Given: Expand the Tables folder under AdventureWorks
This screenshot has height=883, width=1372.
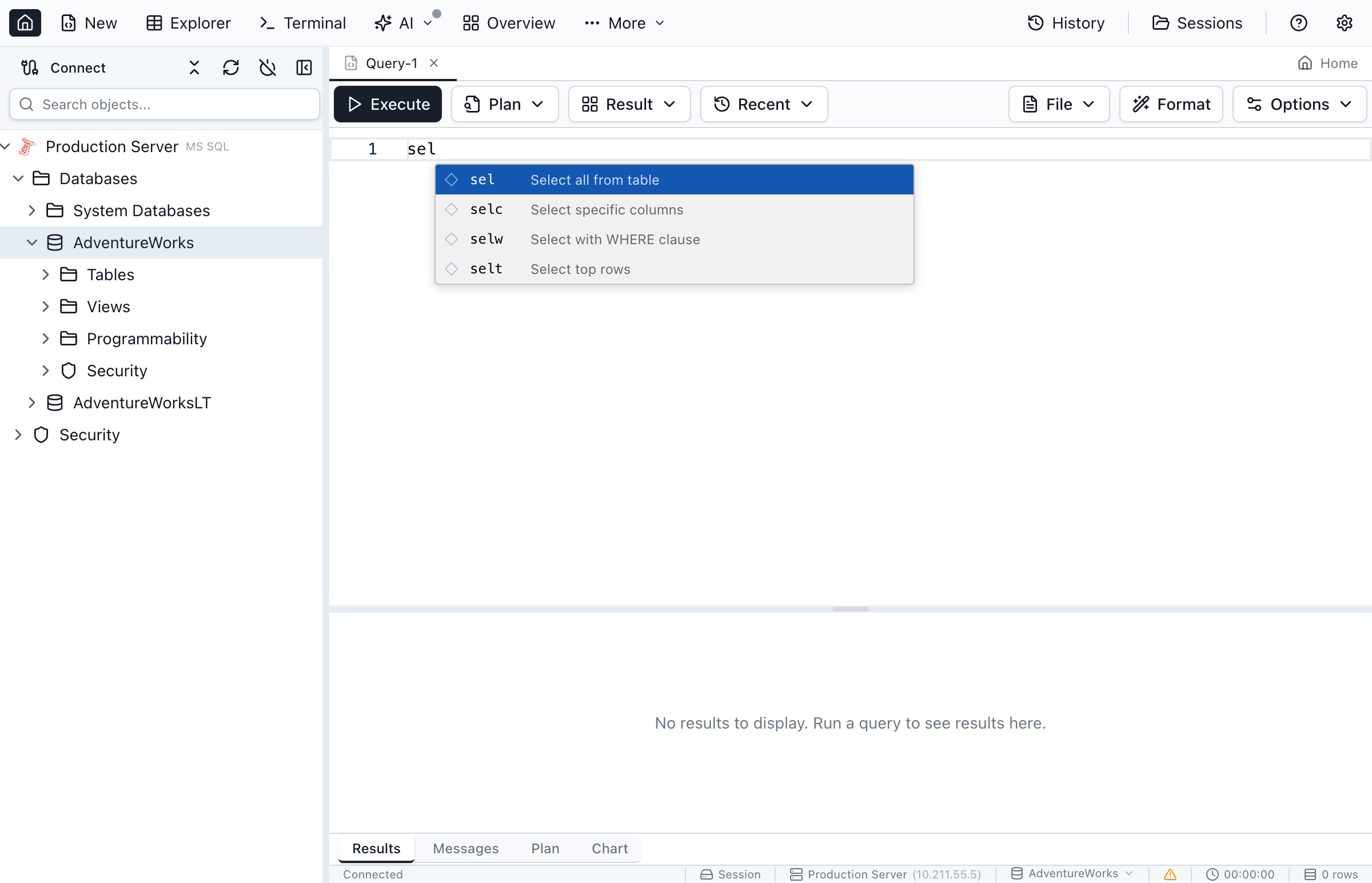Looking at the screenshot, I should pyautogui.click(x=46, y=274).
